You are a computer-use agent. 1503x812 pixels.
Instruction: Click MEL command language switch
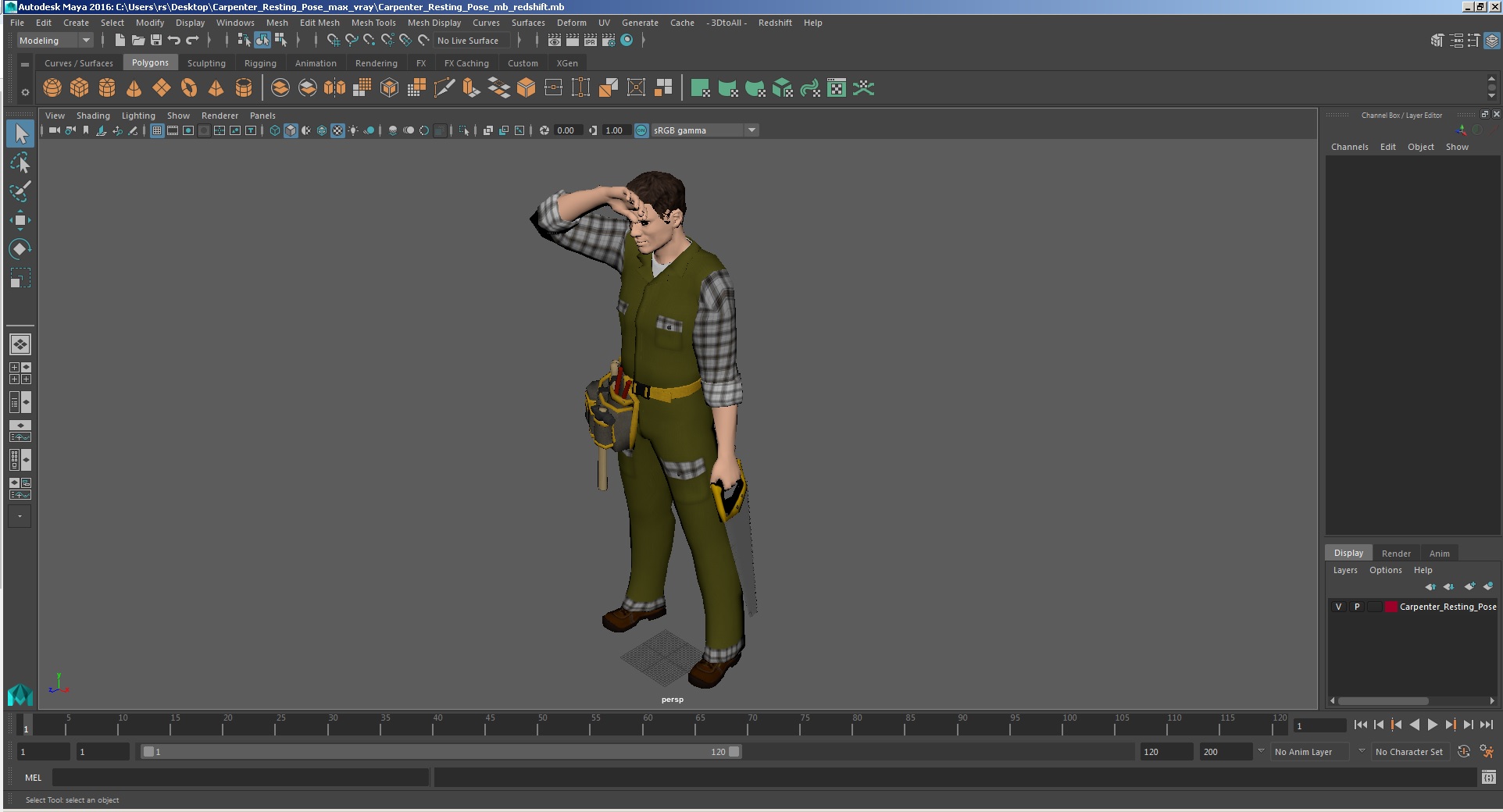coord(33,777)
